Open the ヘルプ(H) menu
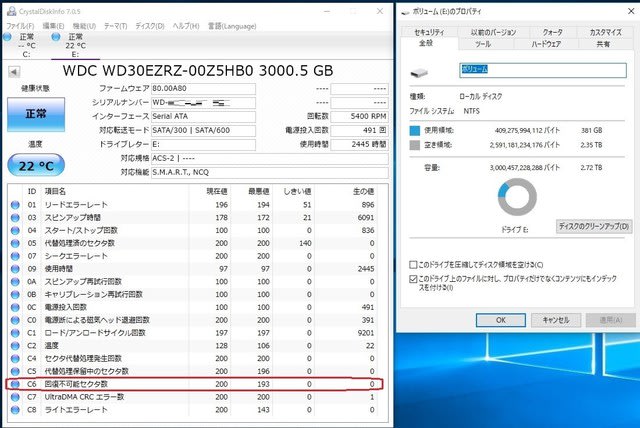The width and height of the screenshot is (640, 428). click(x=186, y=26)
